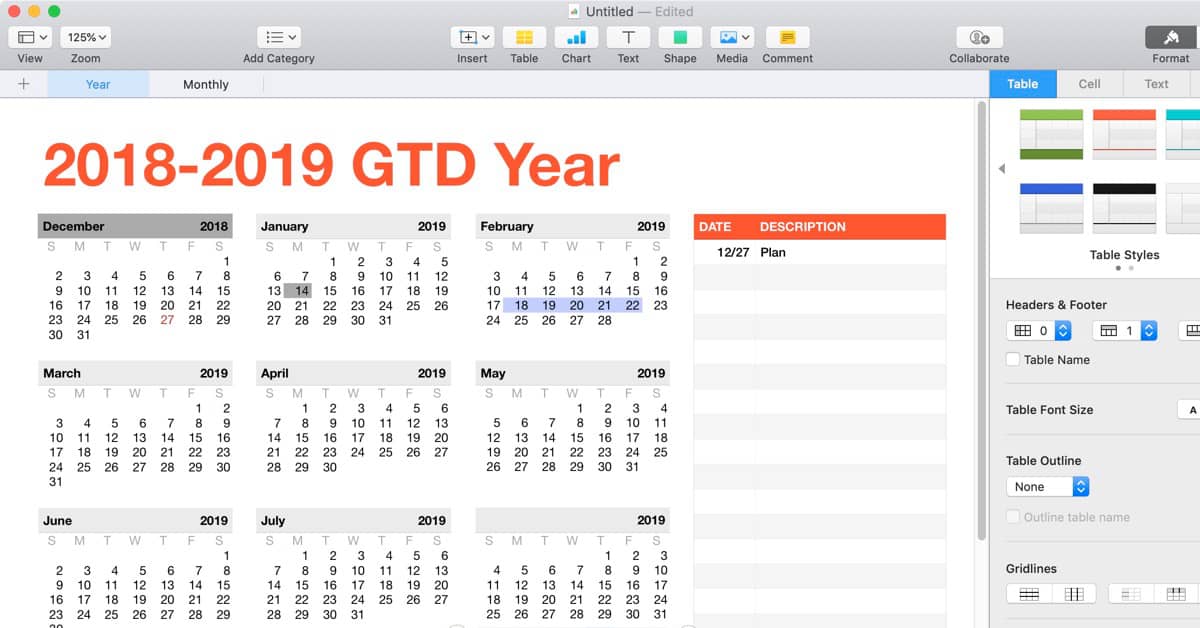This screenshot has width=1200, height=628.
Task: Apply the orange table style
Action: coord(1124,134)
